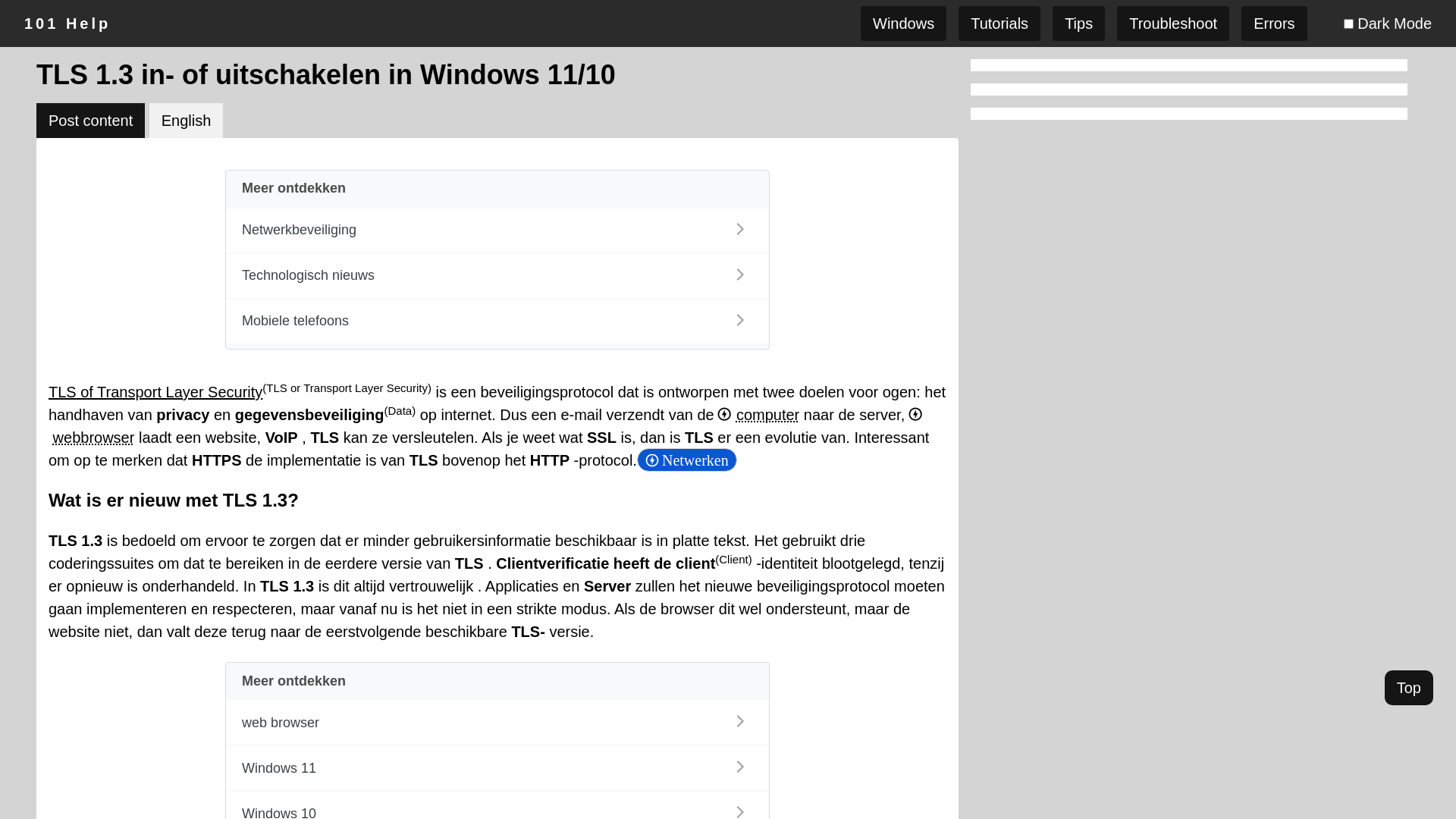Select the Mobiele telefoons row text

tap(295, 321)
